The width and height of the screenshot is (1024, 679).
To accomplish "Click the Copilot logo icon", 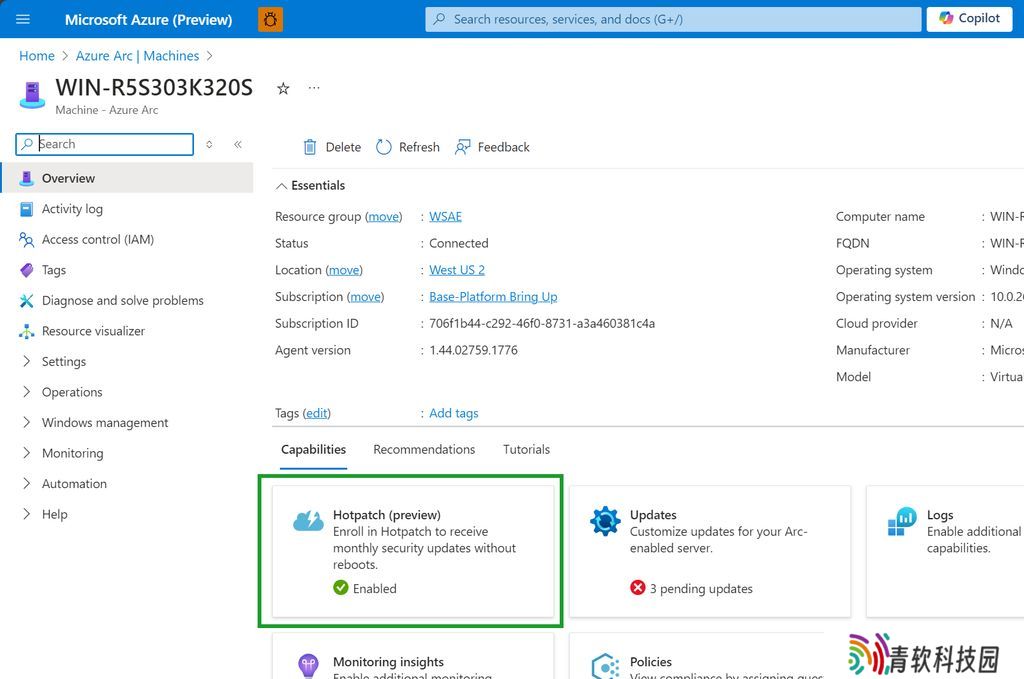I will coord(946,18).
